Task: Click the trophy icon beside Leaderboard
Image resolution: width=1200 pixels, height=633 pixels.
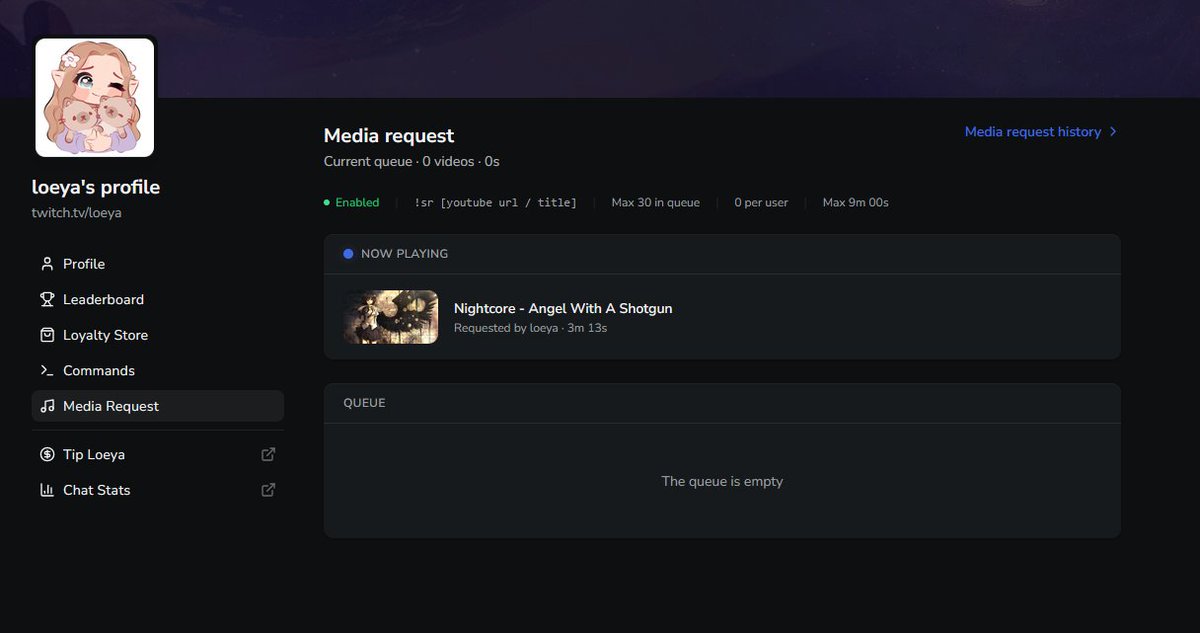Action: [x=47, y=299]
